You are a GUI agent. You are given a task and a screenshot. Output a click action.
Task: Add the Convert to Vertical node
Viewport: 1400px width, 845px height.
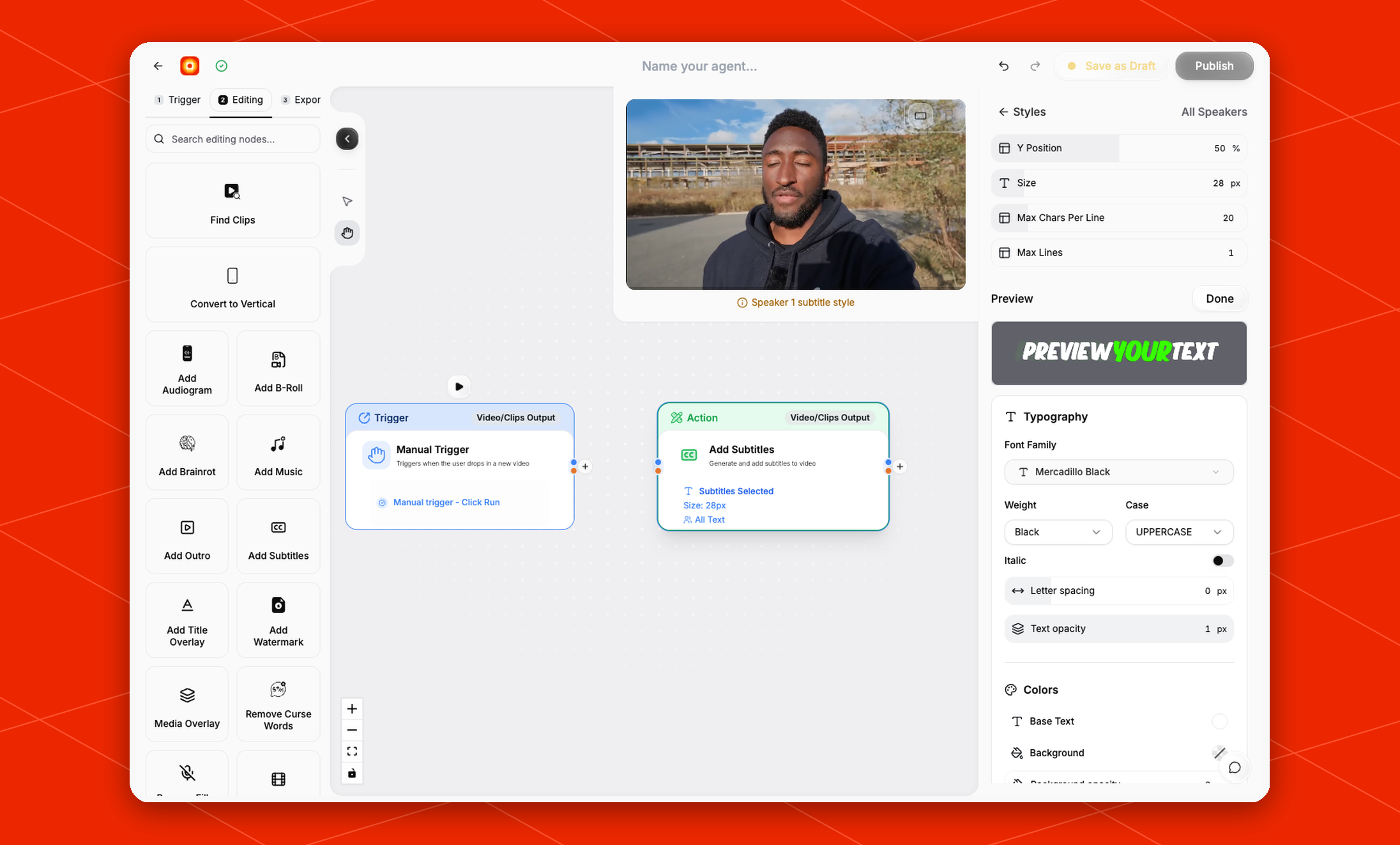point(232,285)
